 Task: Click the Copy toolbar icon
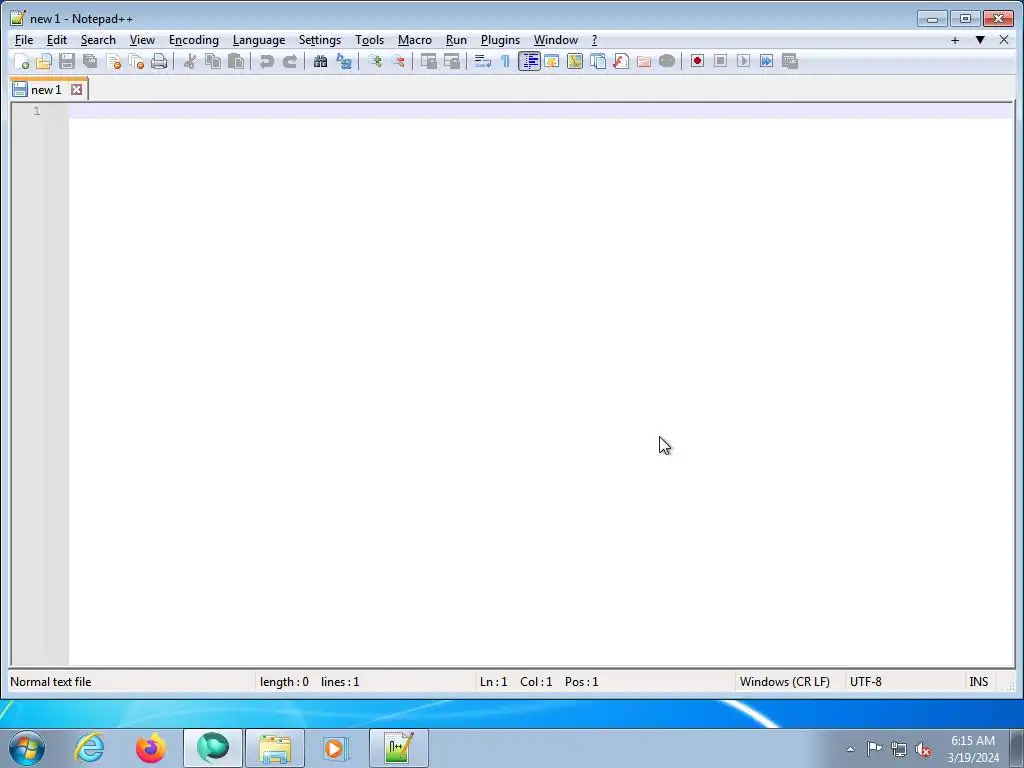click(x=213, y=61)
